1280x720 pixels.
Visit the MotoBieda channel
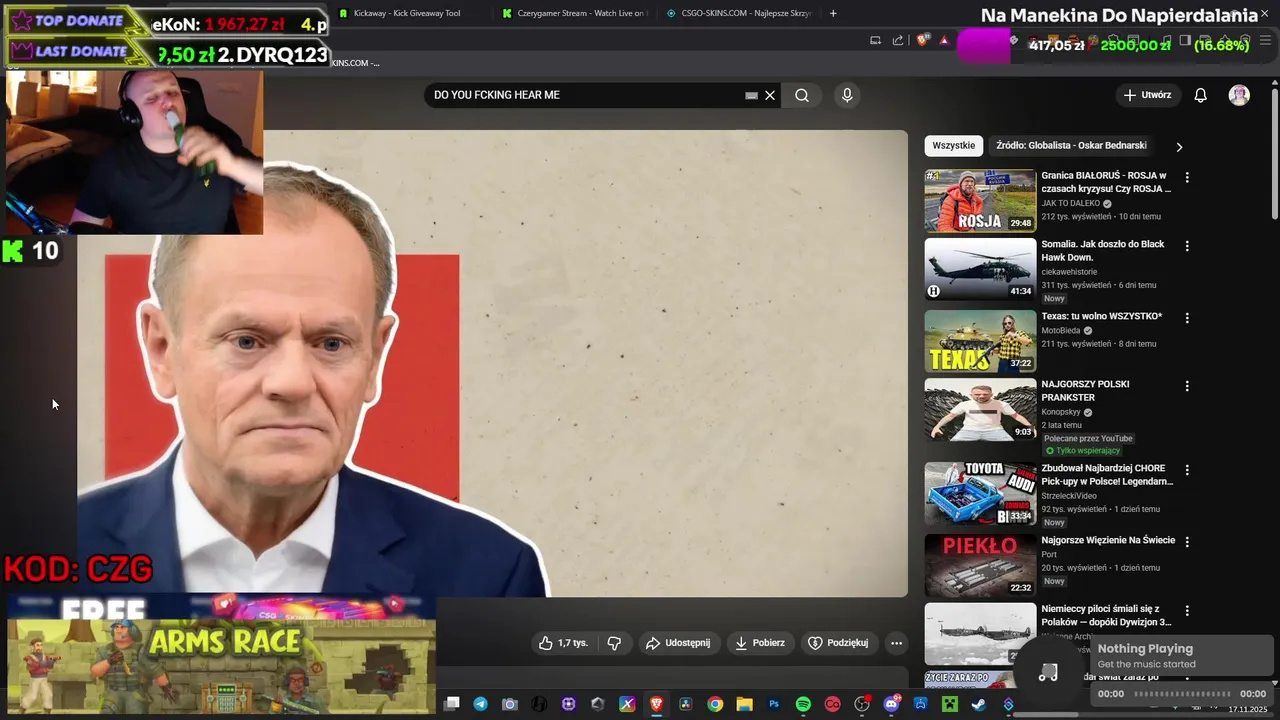[x=1061, y=330]
